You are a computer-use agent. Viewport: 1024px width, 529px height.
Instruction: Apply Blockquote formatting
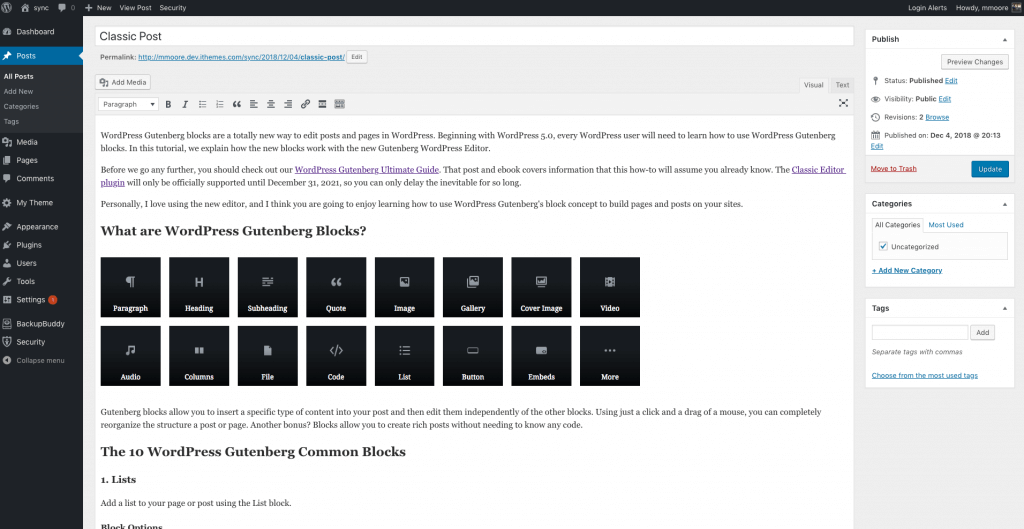pos(236,104)
